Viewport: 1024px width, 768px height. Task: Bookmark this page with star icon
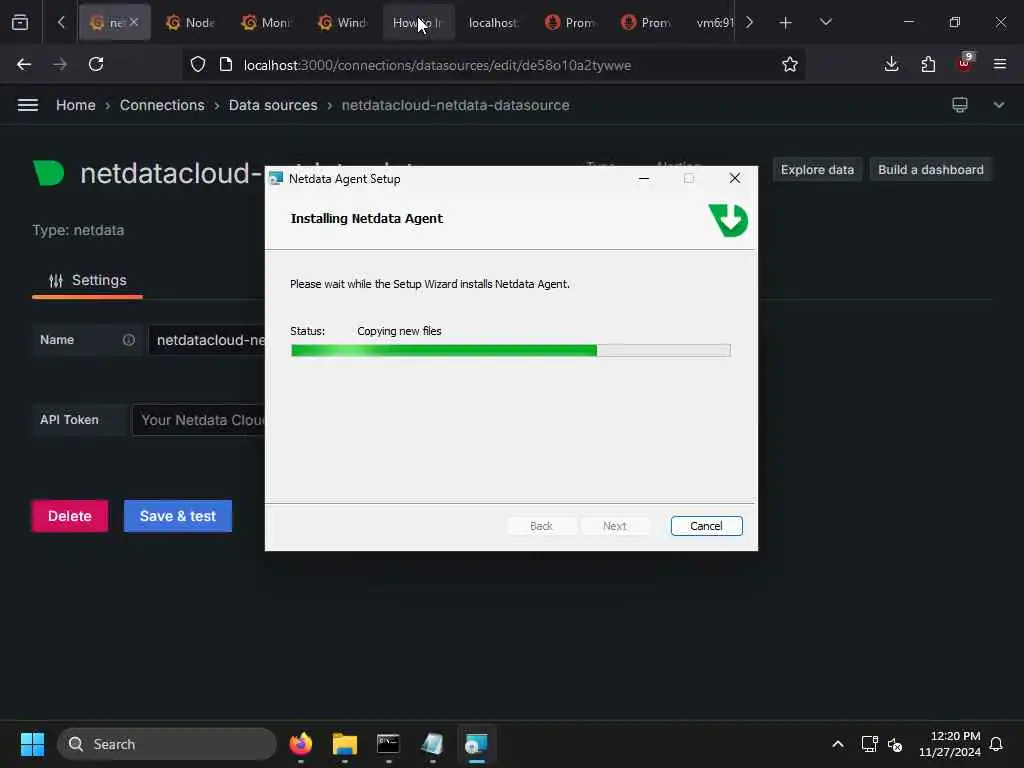(790, 65)
